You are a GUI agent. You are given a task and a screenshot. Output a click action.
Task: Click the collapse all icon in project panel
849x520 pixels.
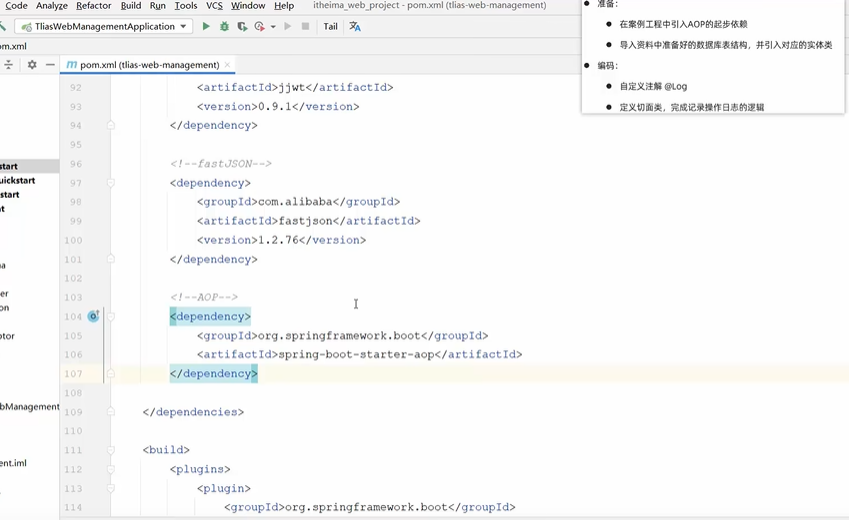point(8,64)
